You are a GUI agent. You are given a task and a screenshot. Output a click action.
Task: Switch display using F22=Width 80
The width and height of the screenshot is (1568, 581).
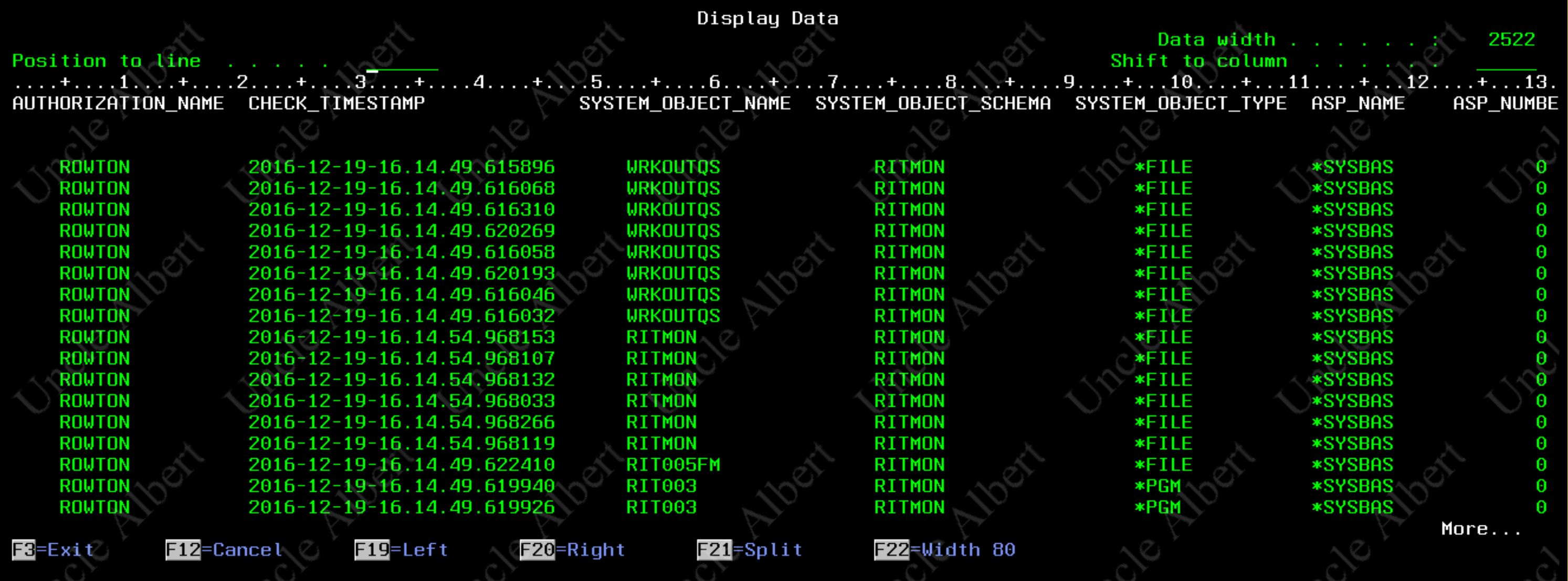(x=944, y=550)
